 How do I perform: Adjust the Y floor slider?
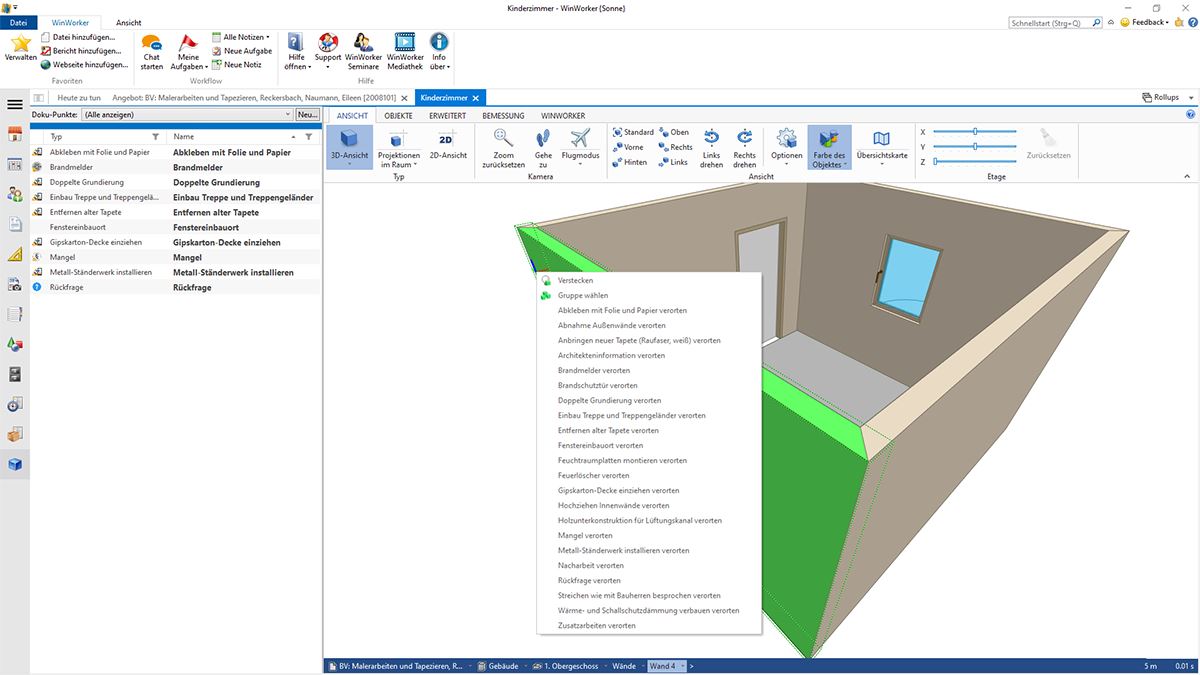click(x=975, y=147)
